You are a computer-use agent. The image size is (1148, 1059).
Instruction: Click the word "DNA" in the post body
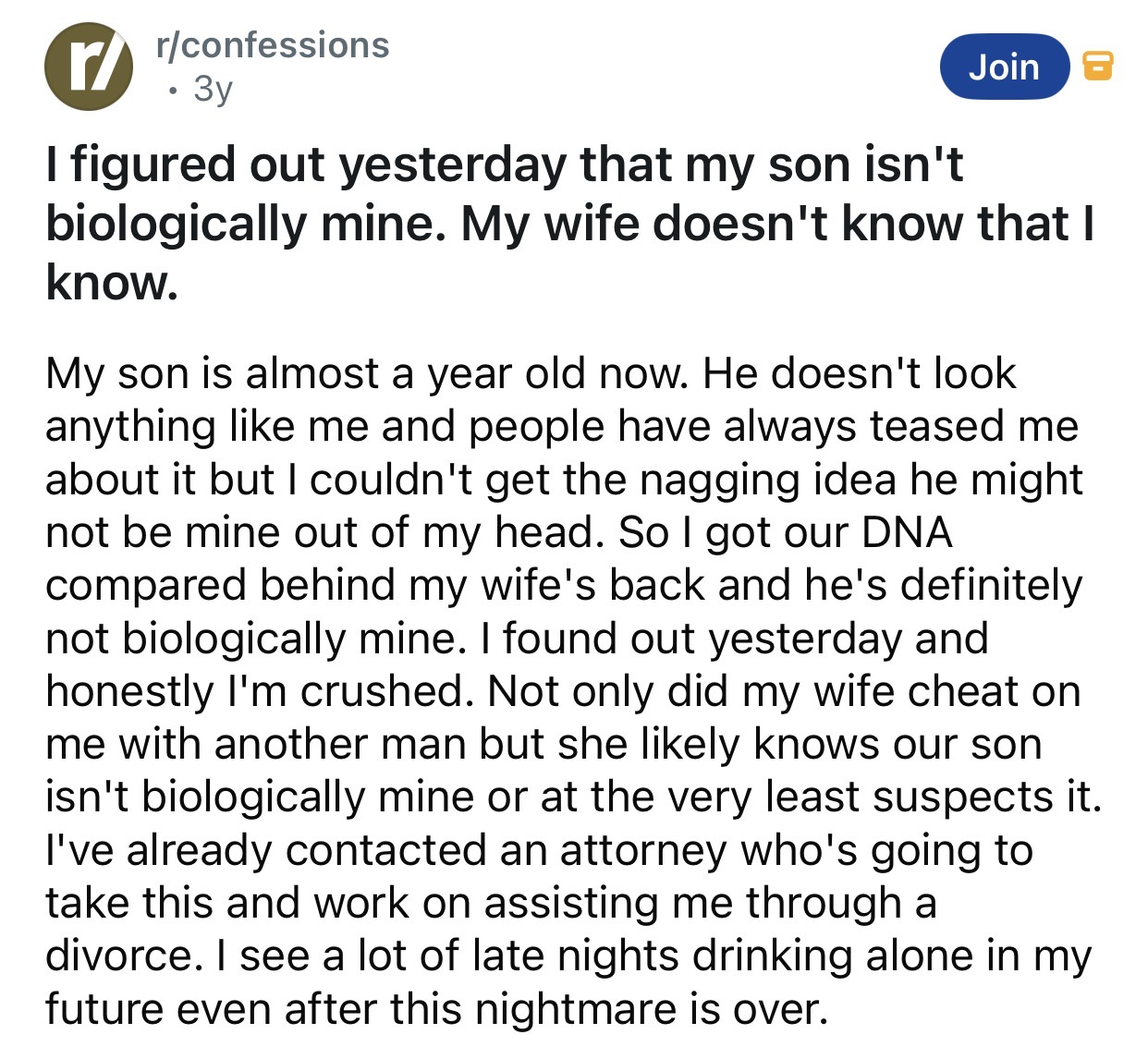[x=907, y=532]
